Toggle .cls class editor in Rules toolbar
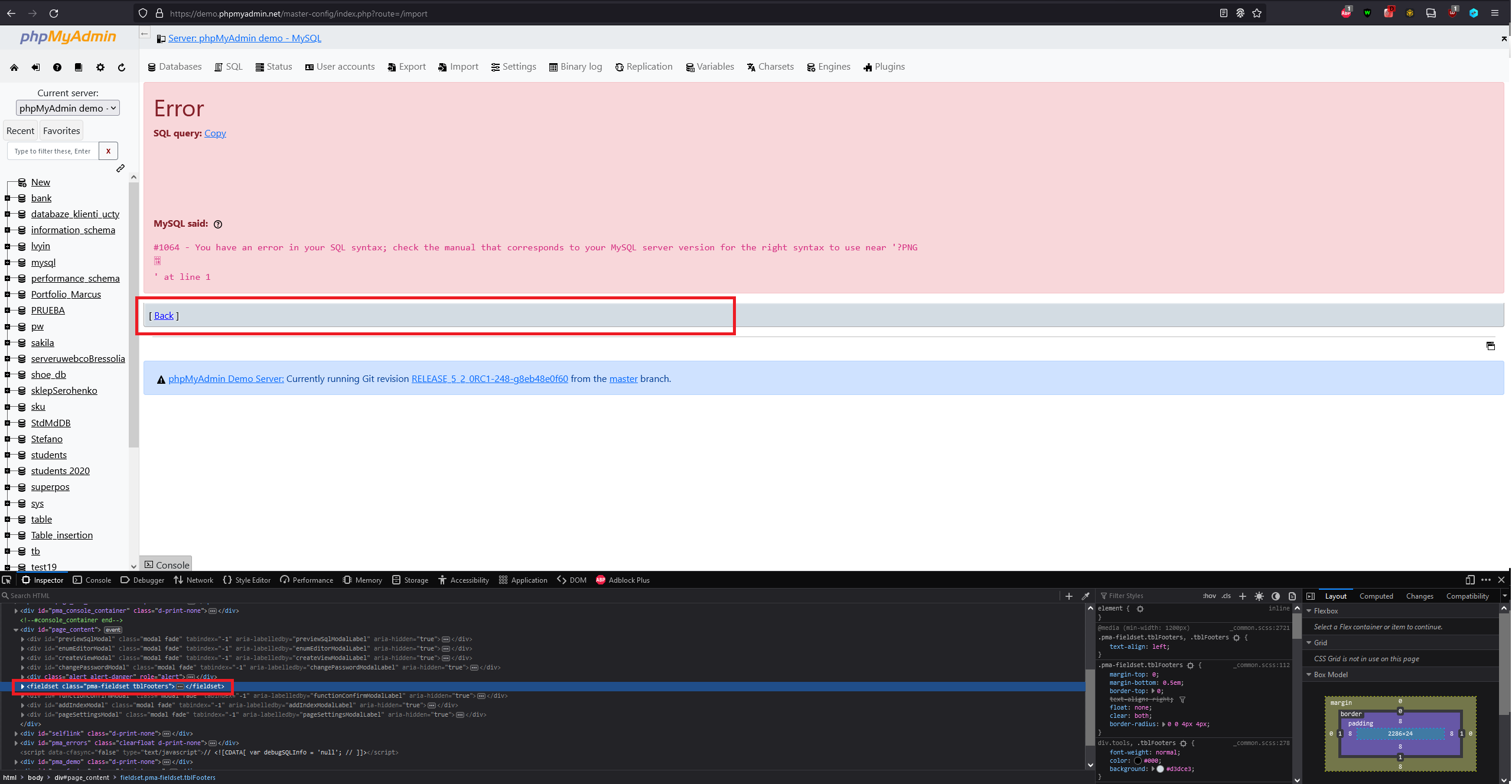Viewport: 1512px width, 784px height. point(1226,596)
